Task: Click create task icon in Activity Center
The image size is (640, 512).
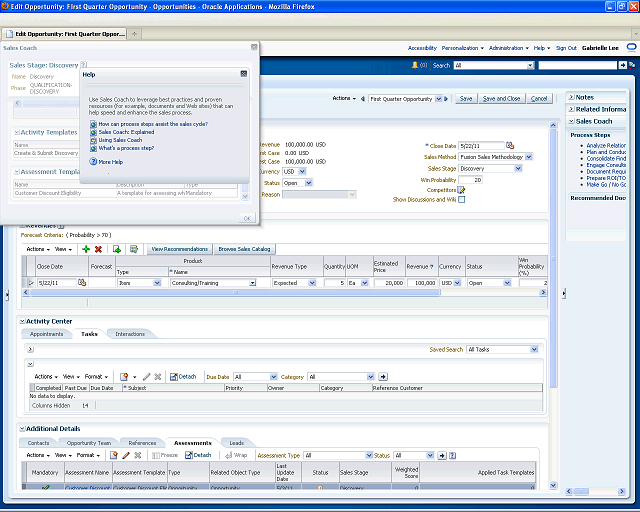Action: (124, 377)
